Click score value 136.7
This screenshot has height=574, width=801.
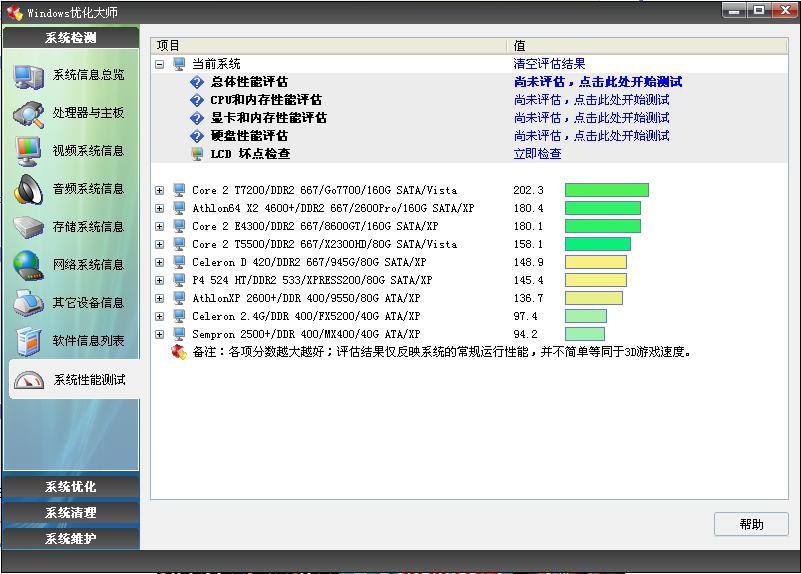pyautogui.click(x=528, y=298)
